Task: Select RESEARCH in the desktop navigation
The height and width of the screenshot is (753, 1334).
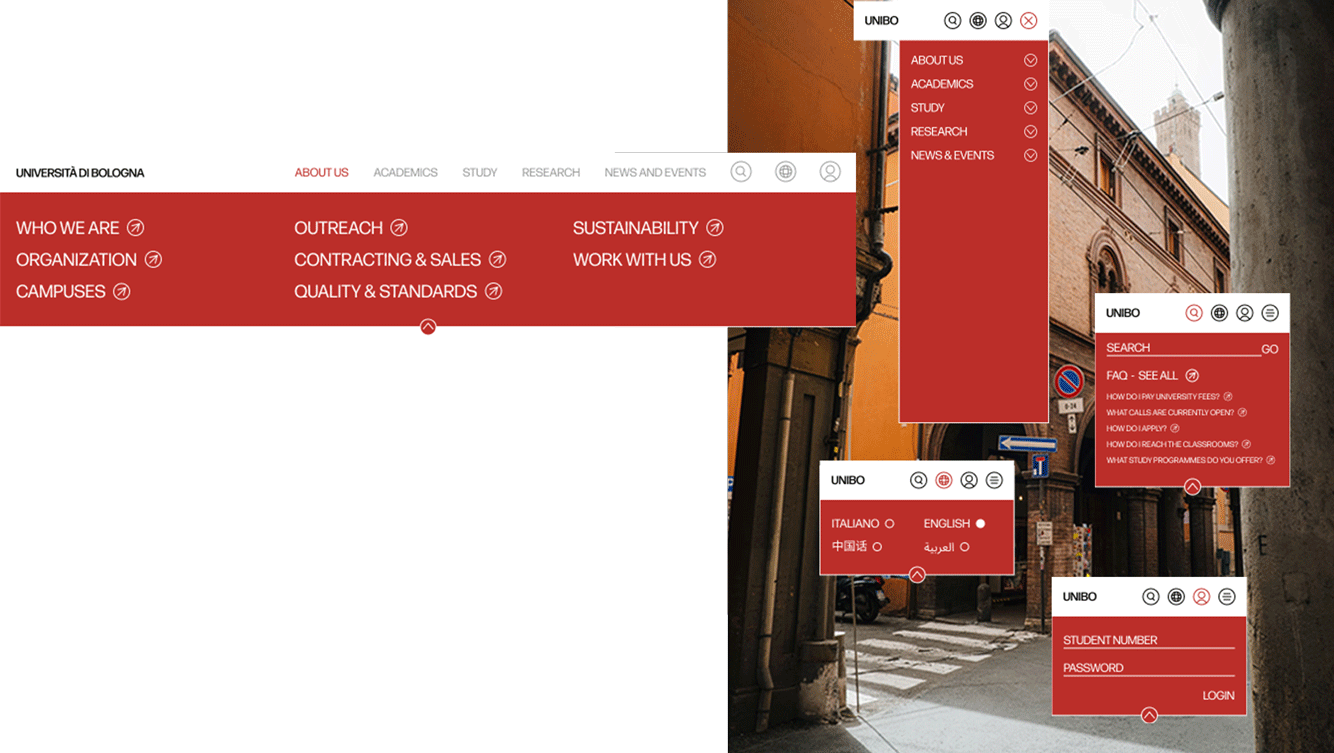Action: point(551,173)
